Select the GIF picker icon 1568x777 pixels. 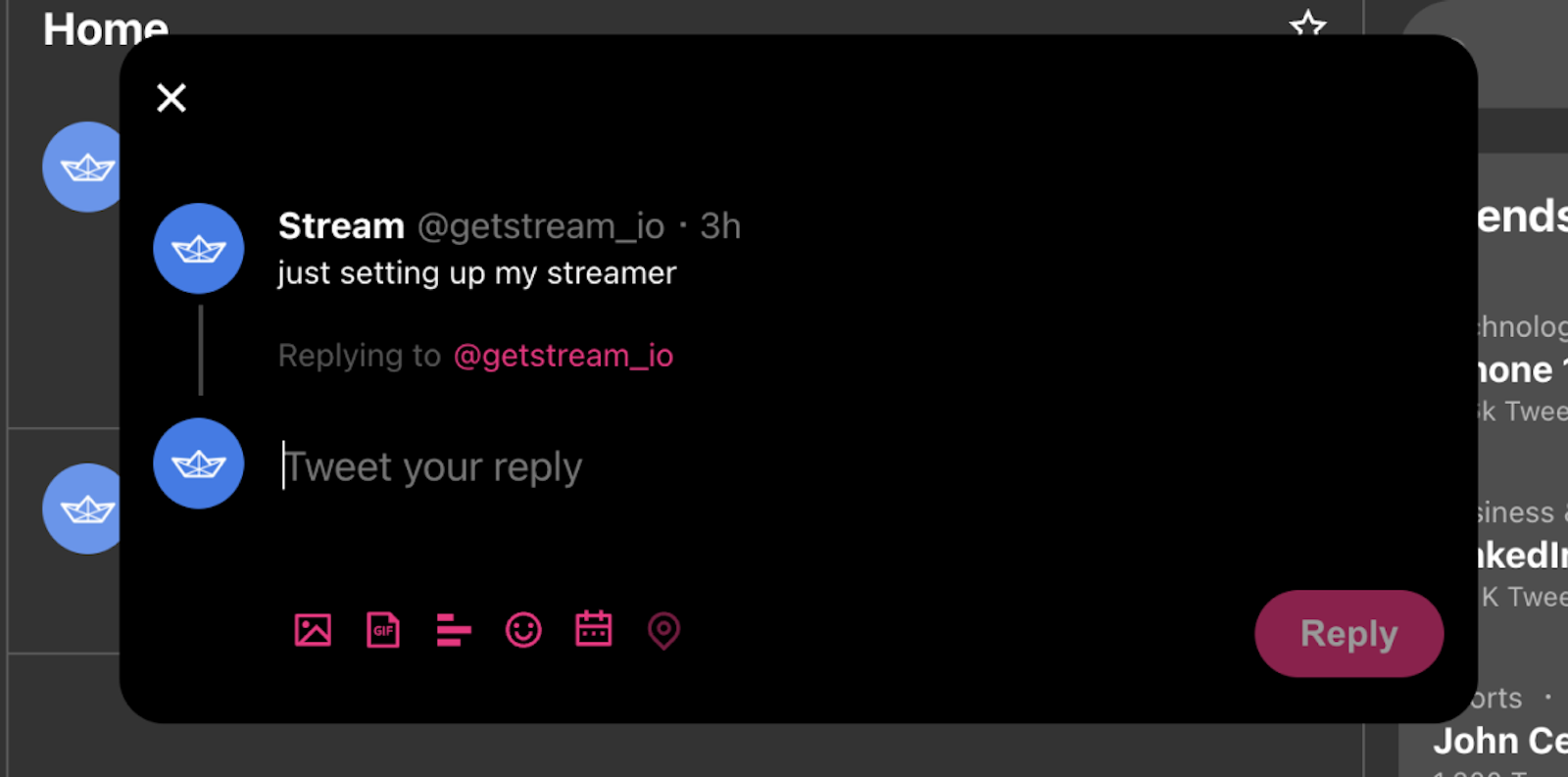tap(382, 631)
